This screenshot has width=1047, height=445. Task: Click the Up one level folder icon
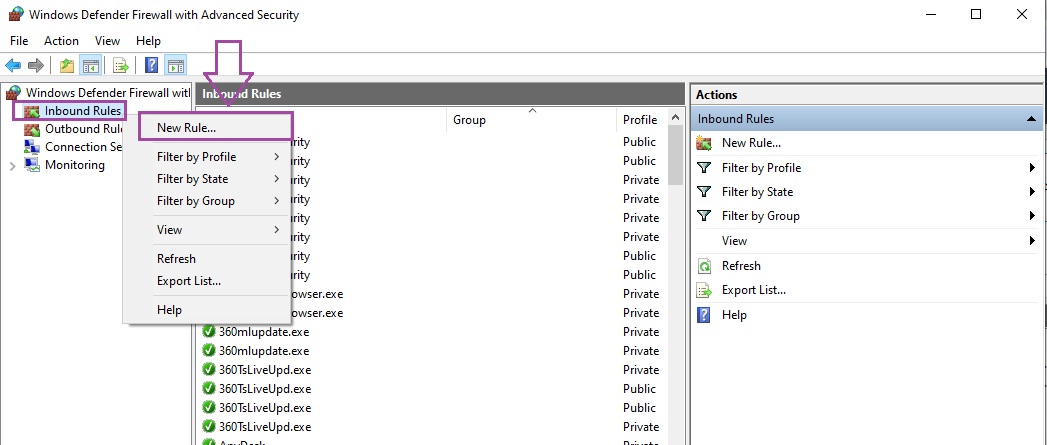coord(66,66)
